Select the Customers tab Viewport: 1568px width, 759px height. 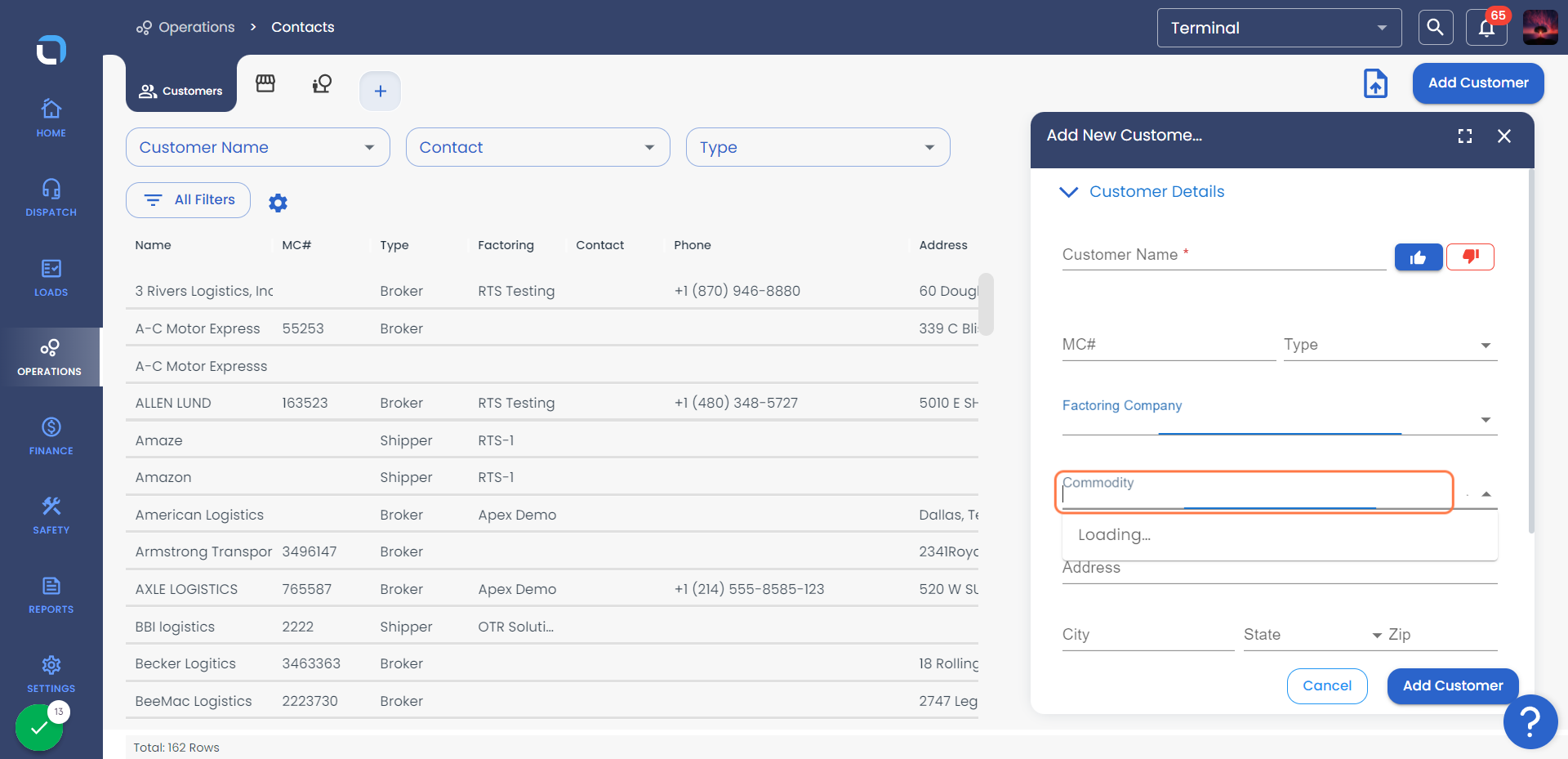pos(180,91)
